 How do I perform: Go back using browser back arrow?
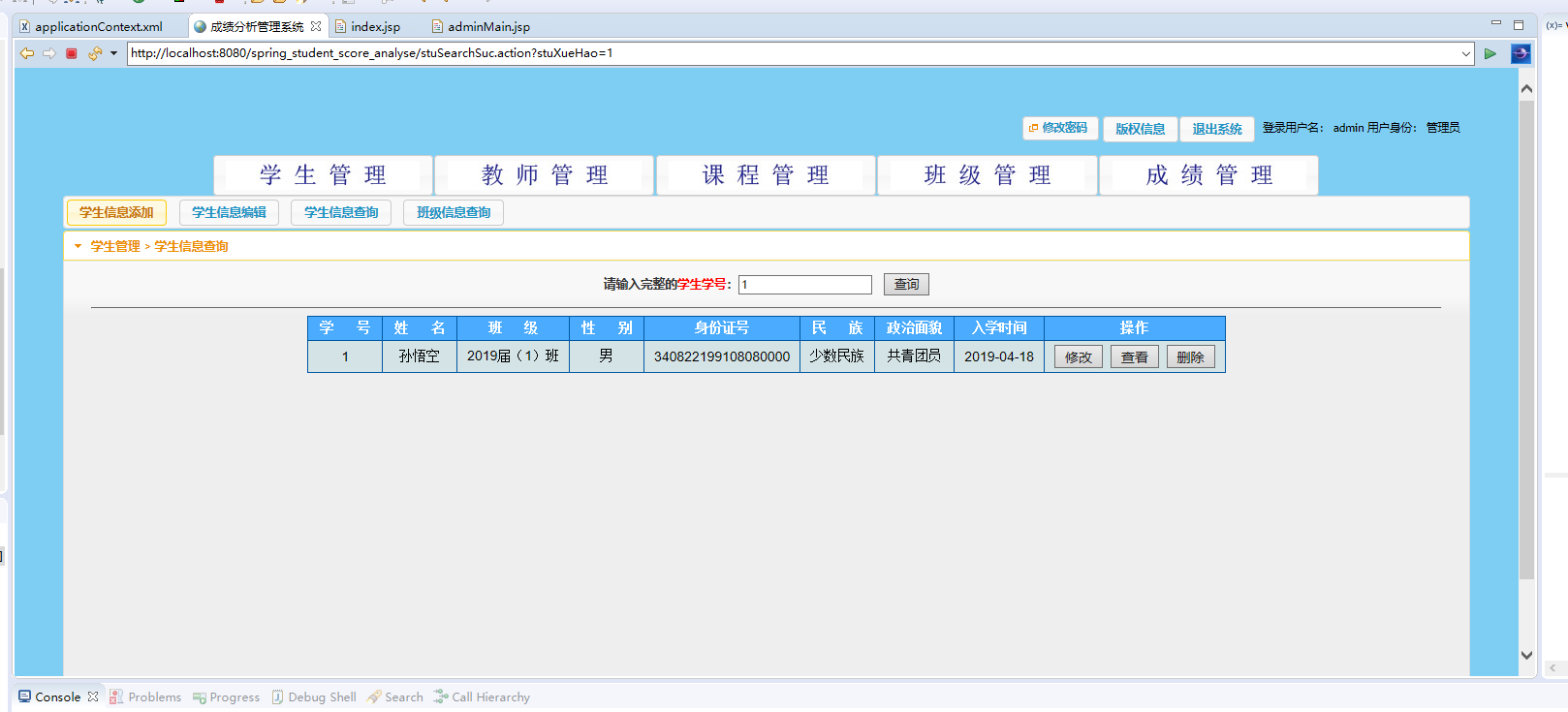click(x=27, y=53)
